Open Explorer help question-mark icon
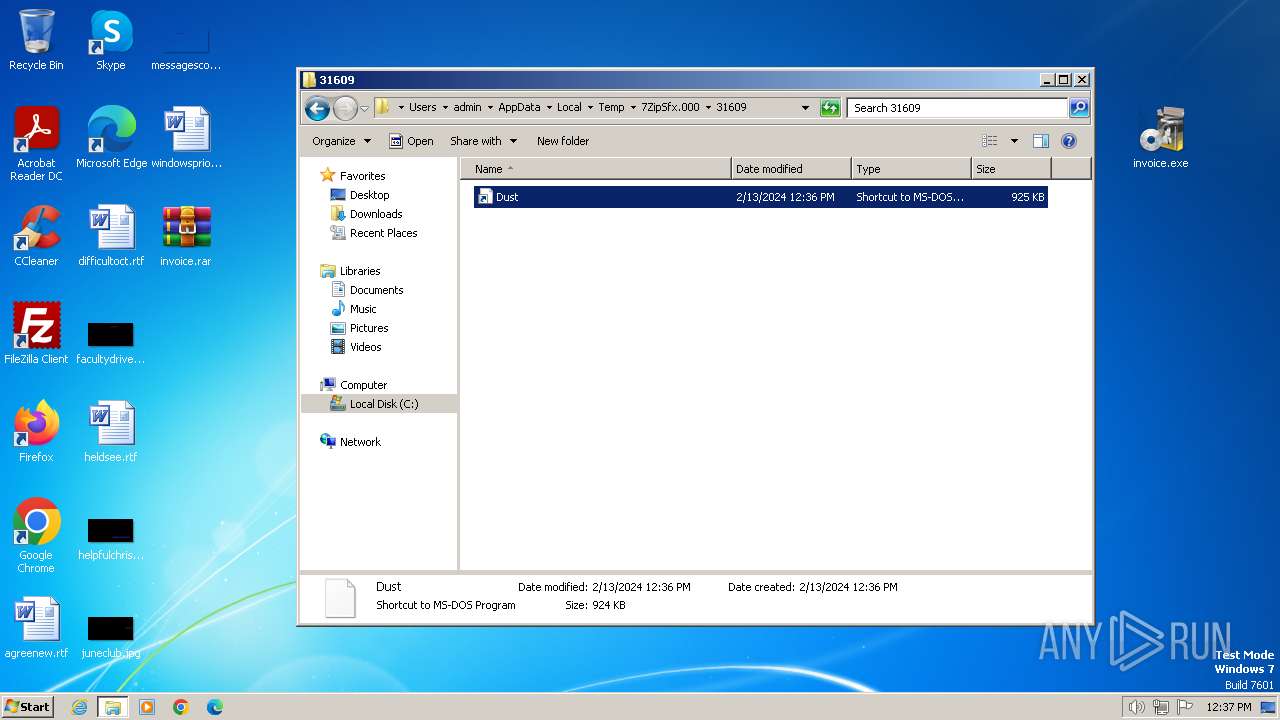1280x720 pixels. coord(1068,141)
